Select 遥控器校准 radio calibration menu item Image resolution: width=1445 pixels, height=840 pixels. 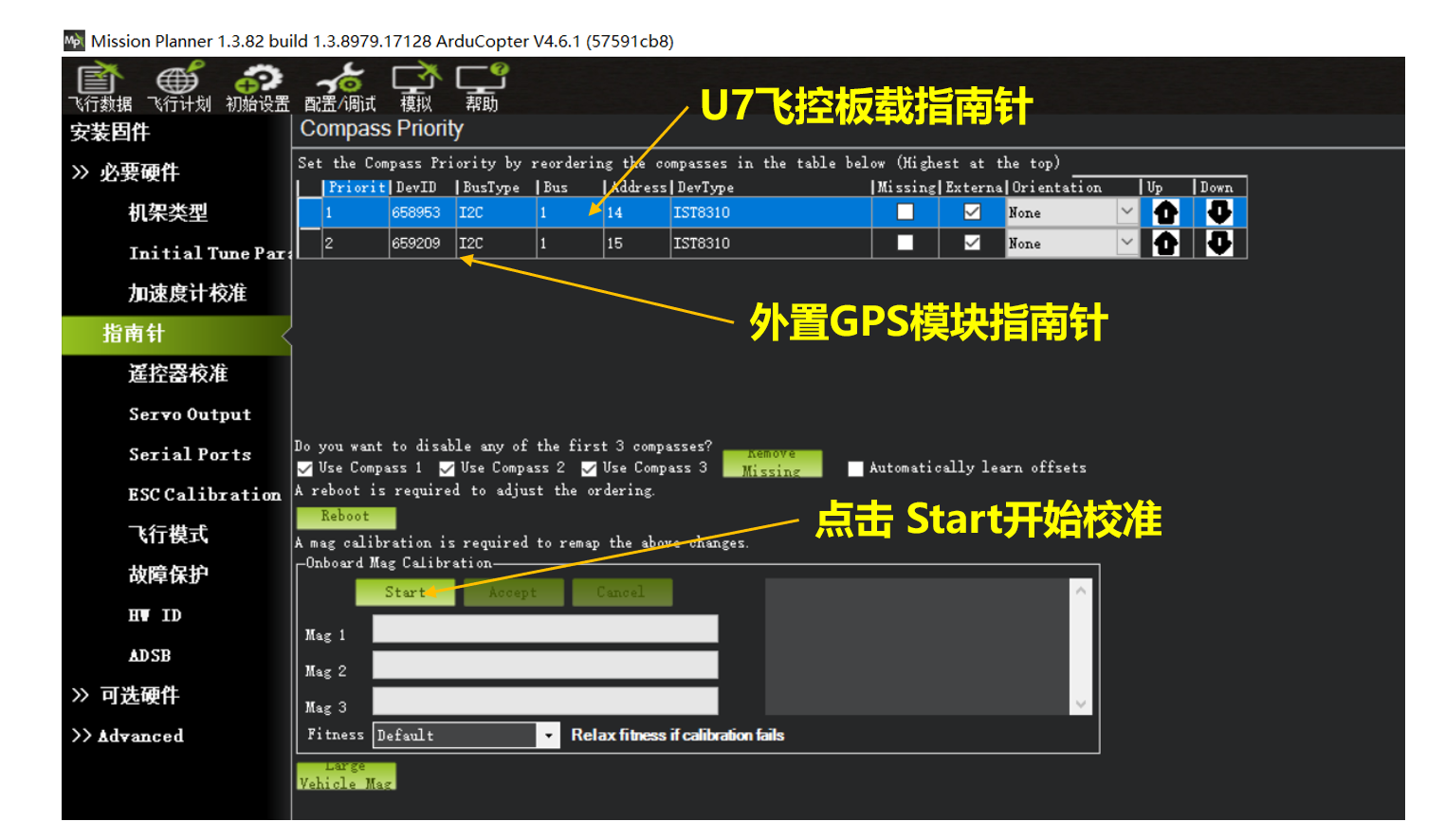coord(178,374)
